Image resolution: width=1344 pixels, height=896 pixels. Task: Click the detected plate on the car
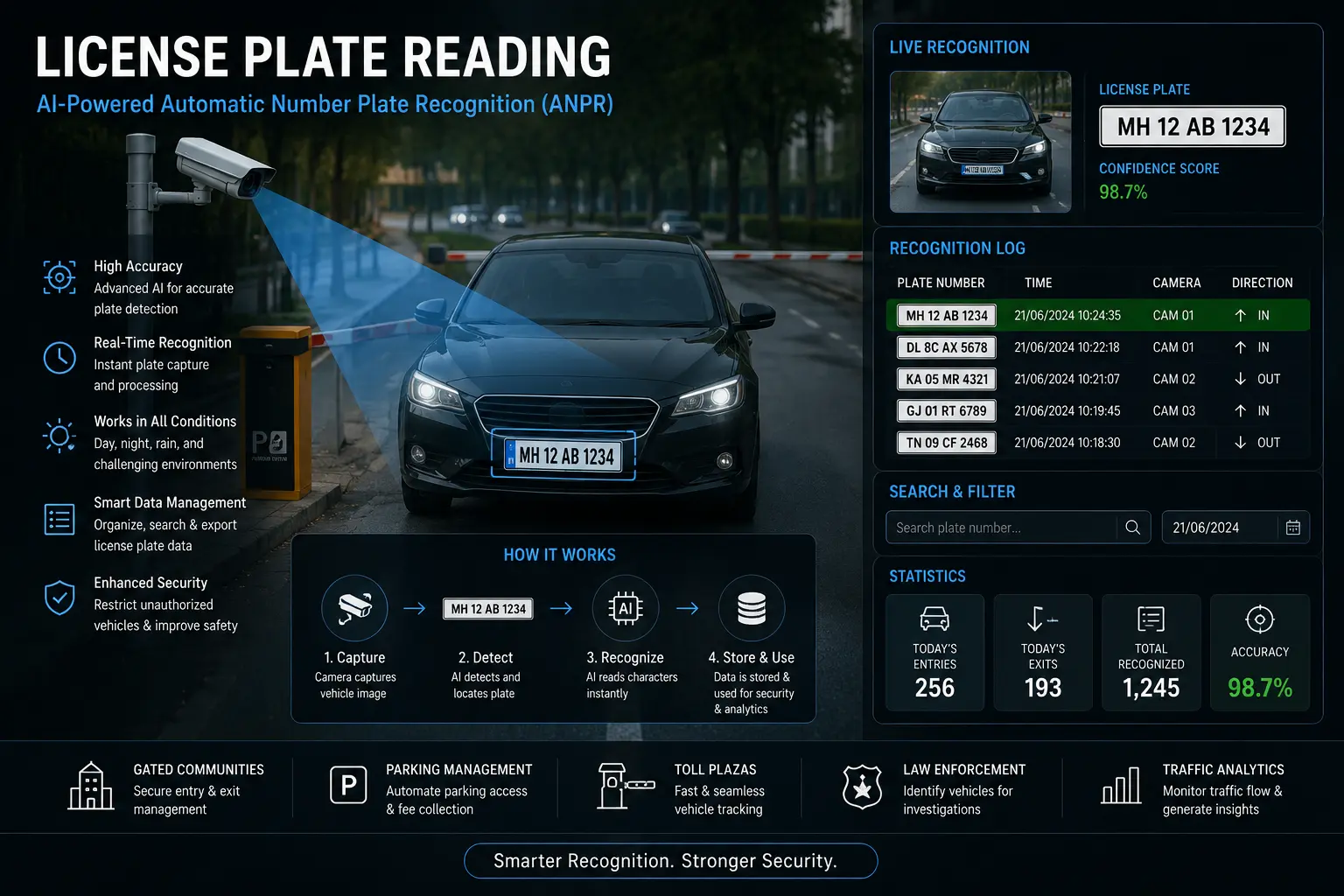563,455
